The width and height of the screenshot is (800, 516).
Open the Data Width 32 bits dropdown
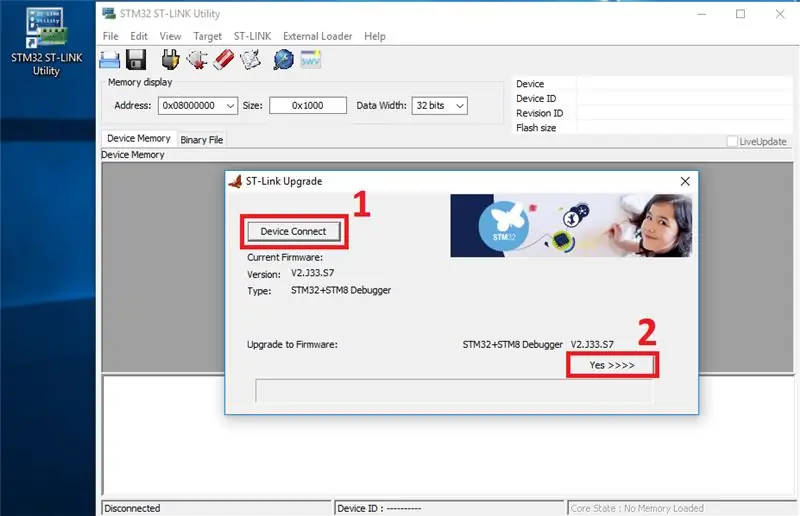439,106
